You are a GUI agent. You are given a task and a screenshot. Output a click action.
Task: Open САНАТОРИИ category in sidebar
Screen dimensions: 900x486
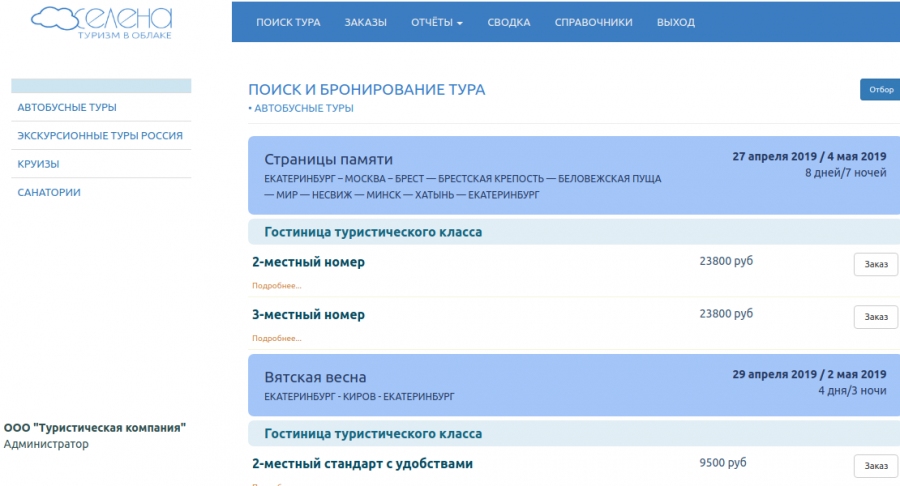coord(49,192)
